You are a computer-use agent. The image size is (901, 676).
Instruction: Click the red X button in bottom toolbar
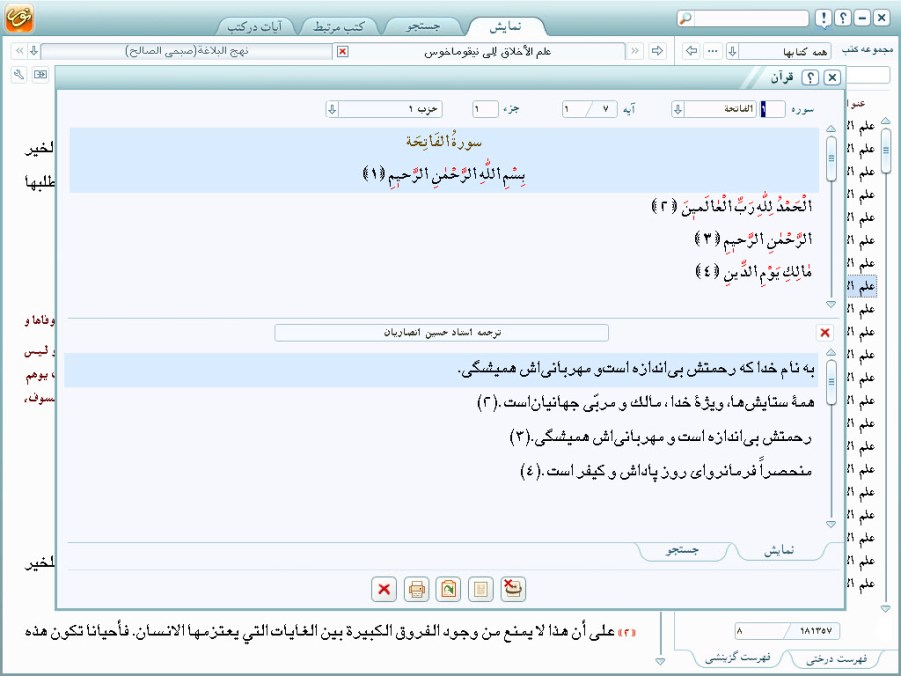pyautogui.click(x=384, y=589)
